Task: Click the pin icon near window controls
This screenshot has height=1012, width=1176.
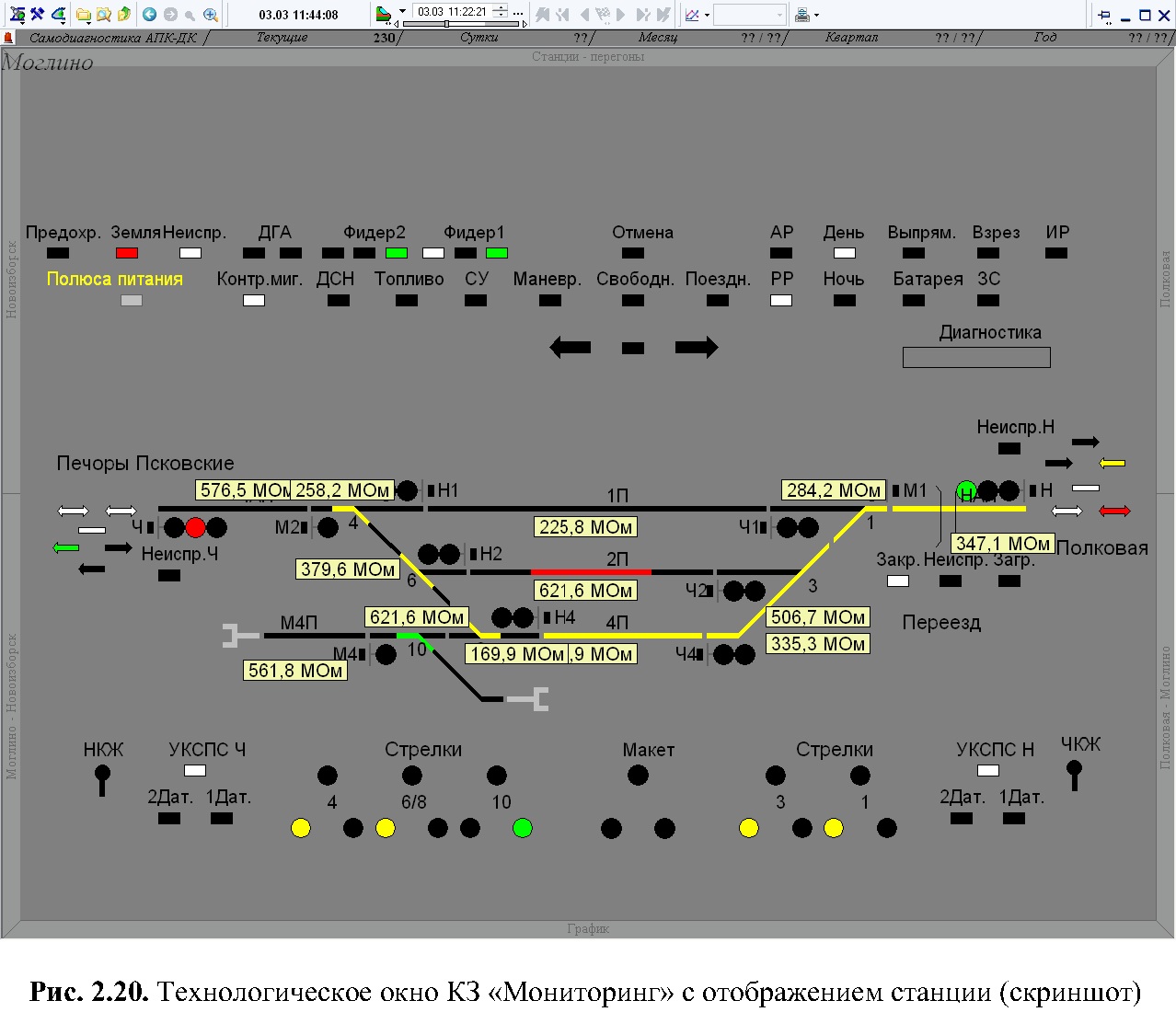Action: tap(1104, 15)
